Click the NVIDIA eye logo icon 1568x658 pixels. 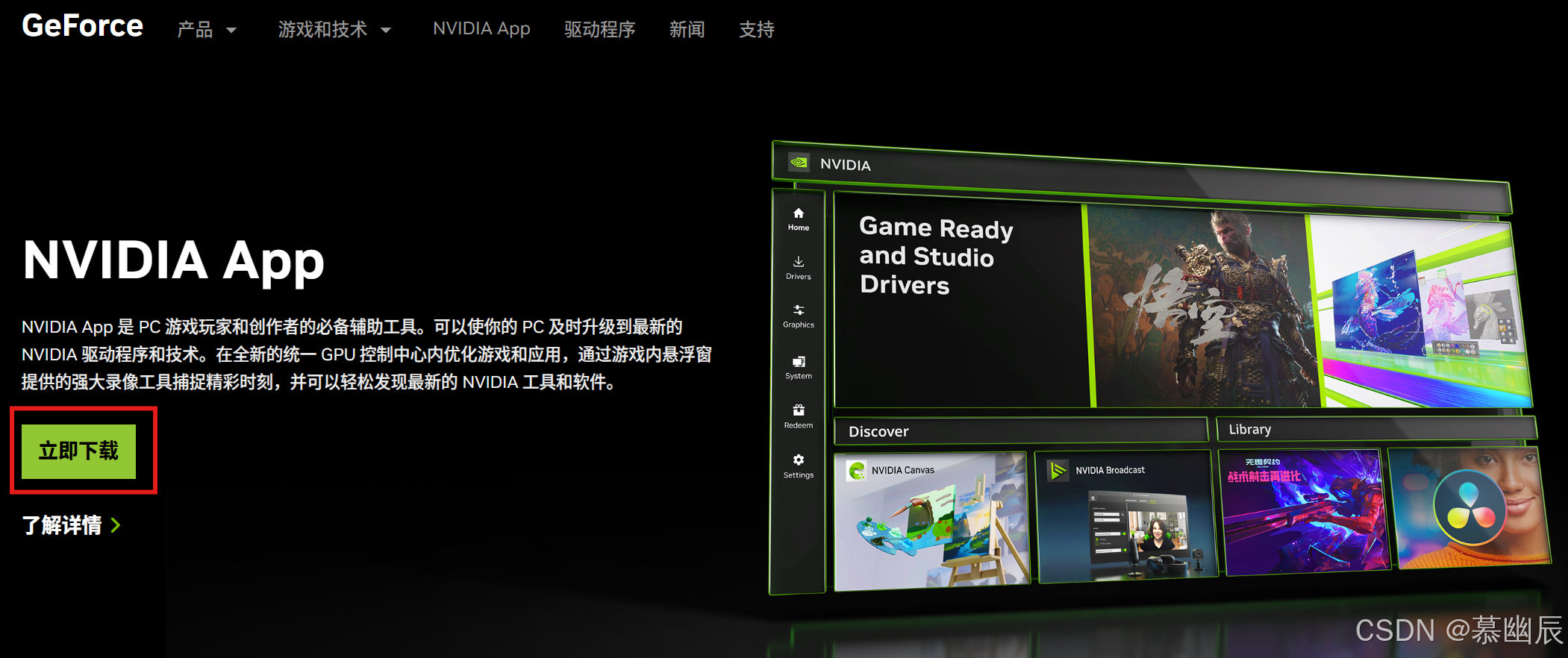click(x=799, y=162)
